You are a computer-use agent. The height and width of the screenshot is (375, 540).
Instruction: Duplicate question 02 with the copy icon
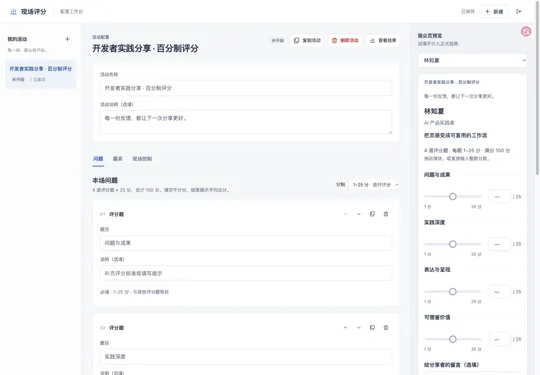coord(372,327)
